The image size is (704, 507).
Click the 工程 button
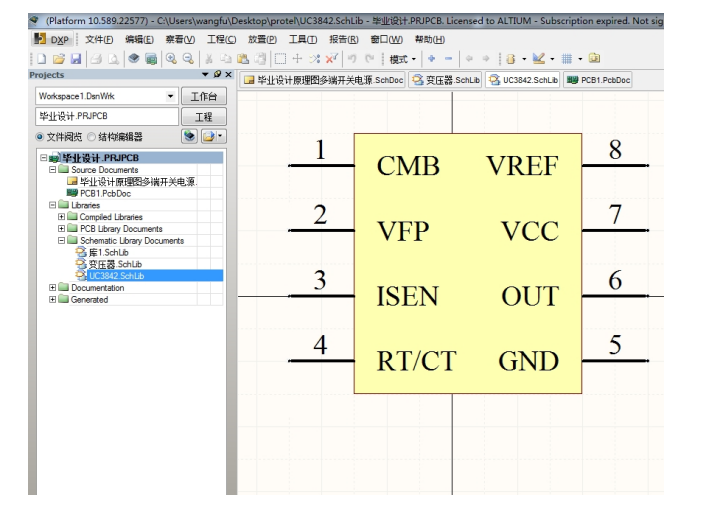point(204,117)
